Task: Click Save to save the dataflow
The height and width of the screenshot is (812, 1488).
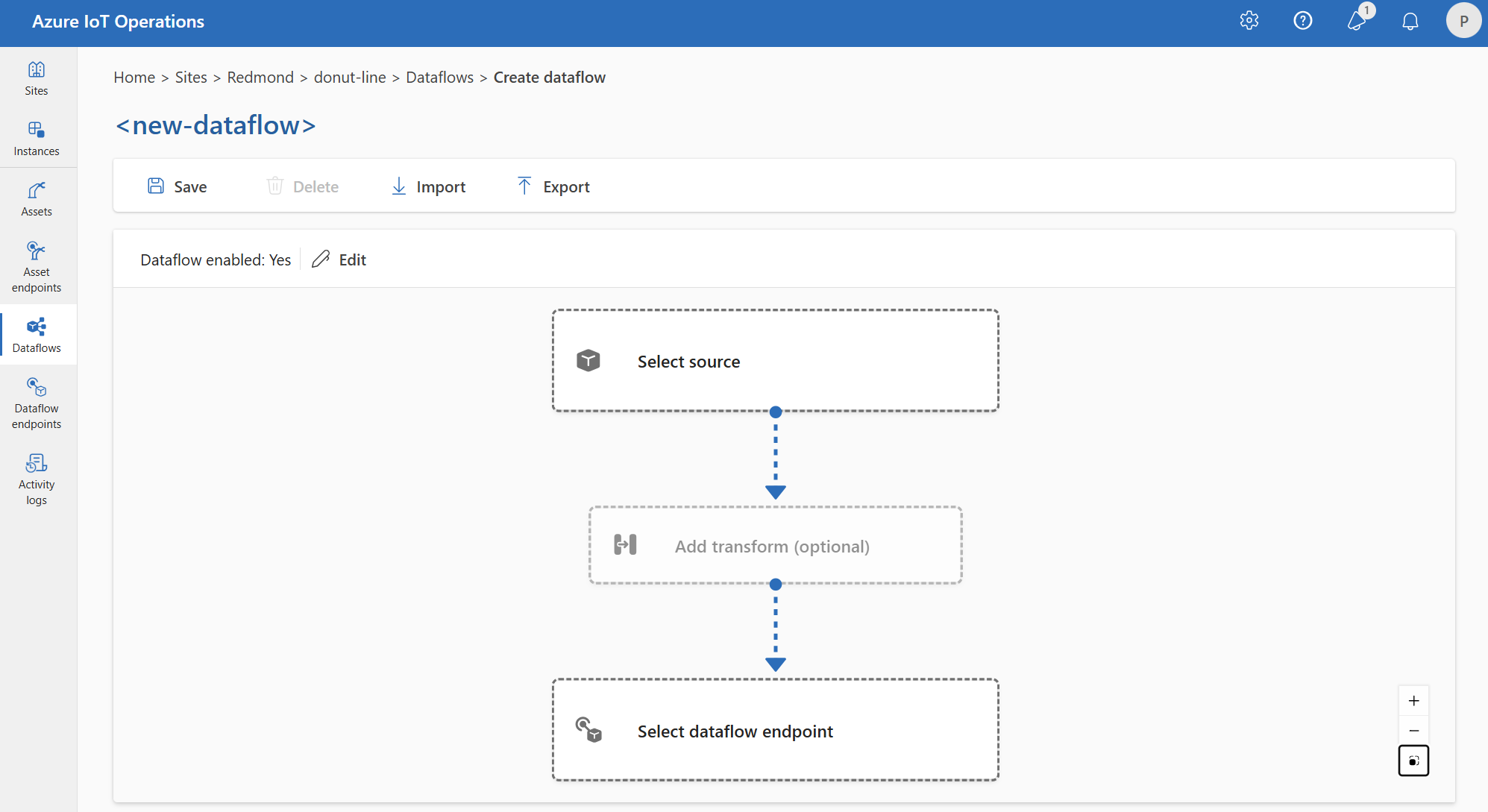Action: [178, 186]
